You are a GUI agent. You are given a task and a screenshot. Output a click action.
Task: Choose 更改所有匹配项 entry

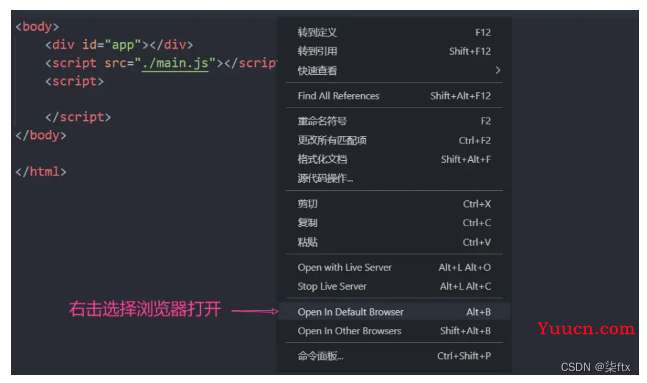pos(394,140)
